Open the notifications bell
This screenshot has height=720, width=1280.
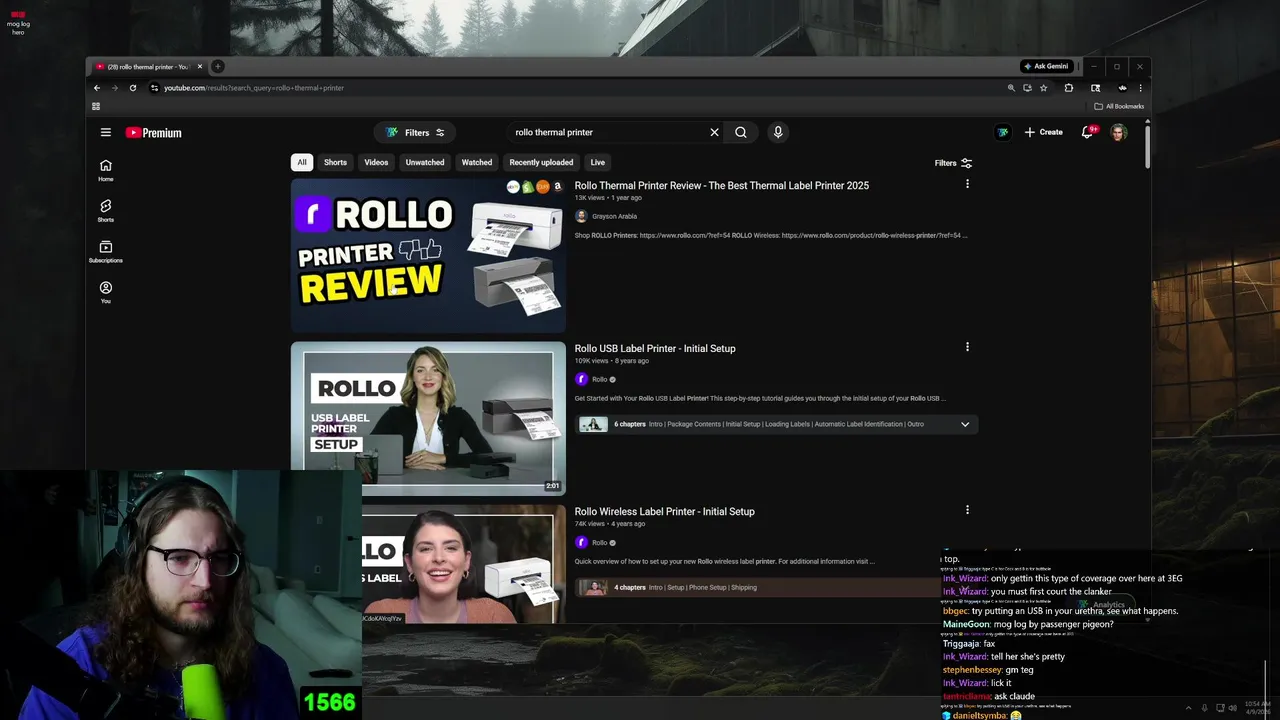click(1088, 132)
